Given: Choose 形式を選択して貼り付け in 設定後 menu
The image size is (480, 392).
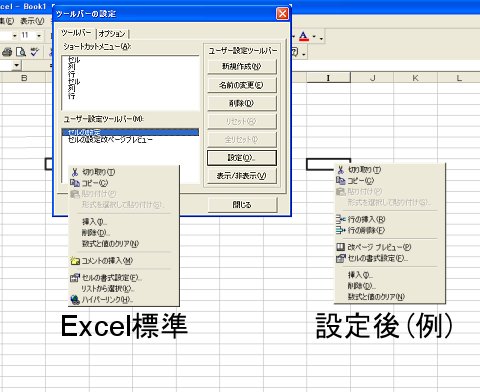Looking at the screenshot, I should tap(389, 202).
